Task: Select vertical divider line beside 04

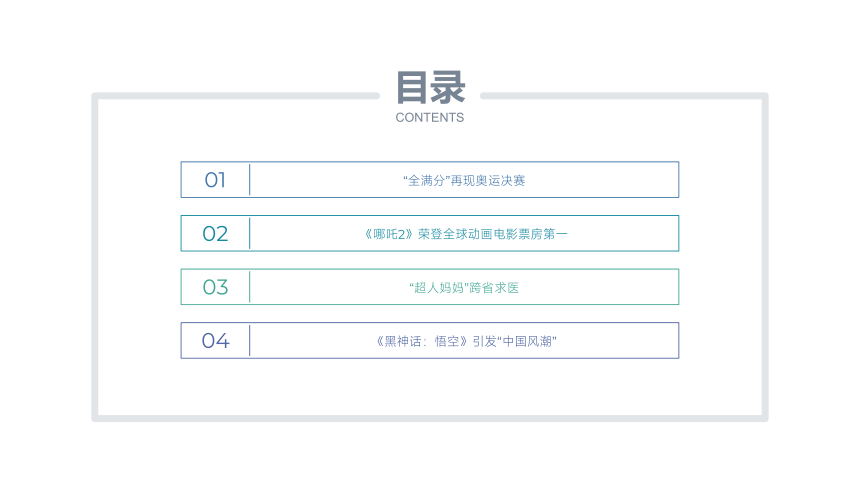Action: coord(250,340)
